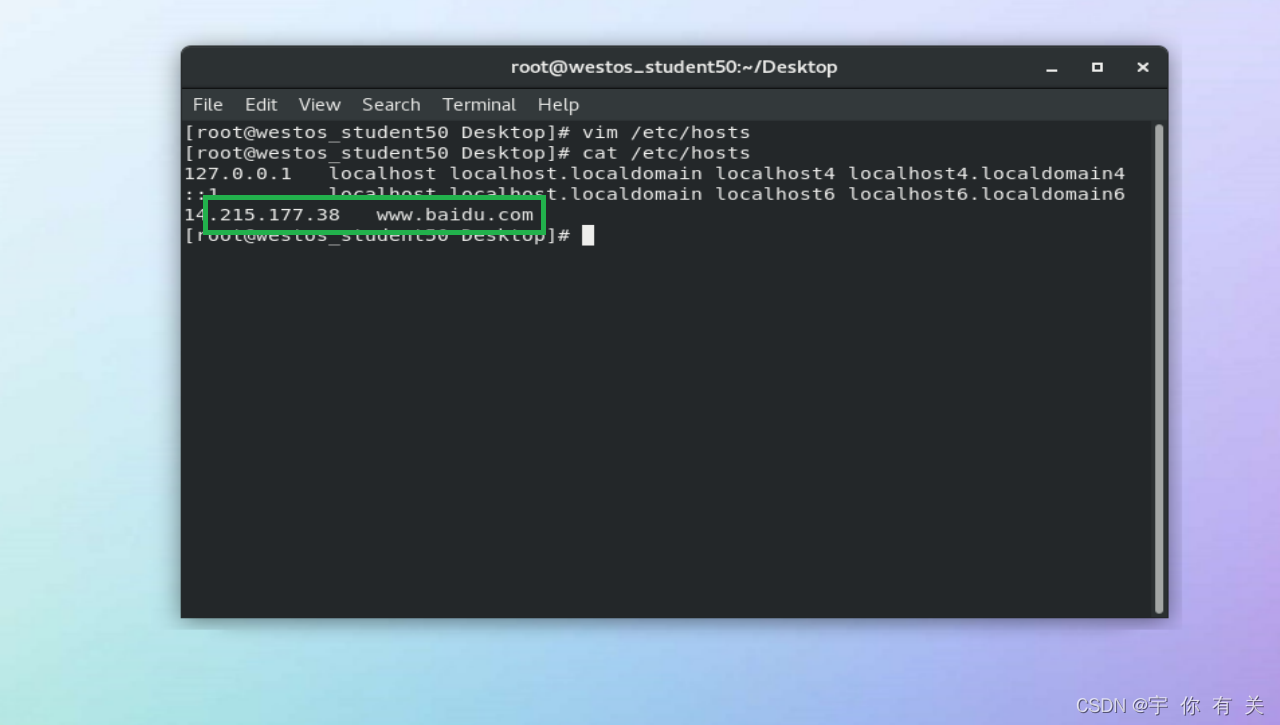Click the 14.215.177.38 IP address

coord(262,214)
